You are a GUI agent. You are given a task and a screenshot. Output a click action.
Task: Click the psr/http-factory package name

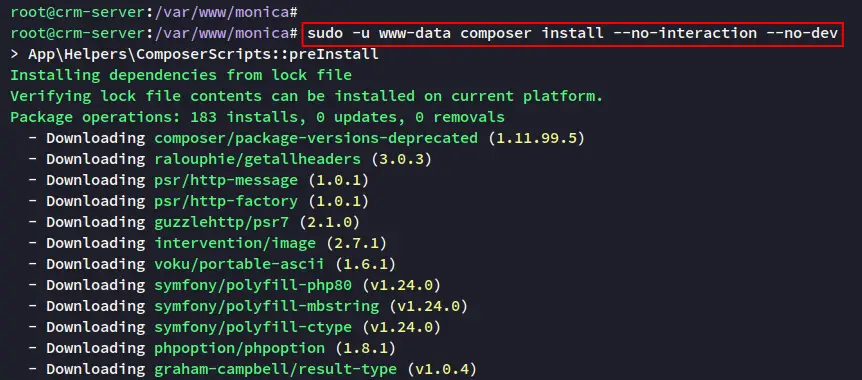click(x=226, y=201)
